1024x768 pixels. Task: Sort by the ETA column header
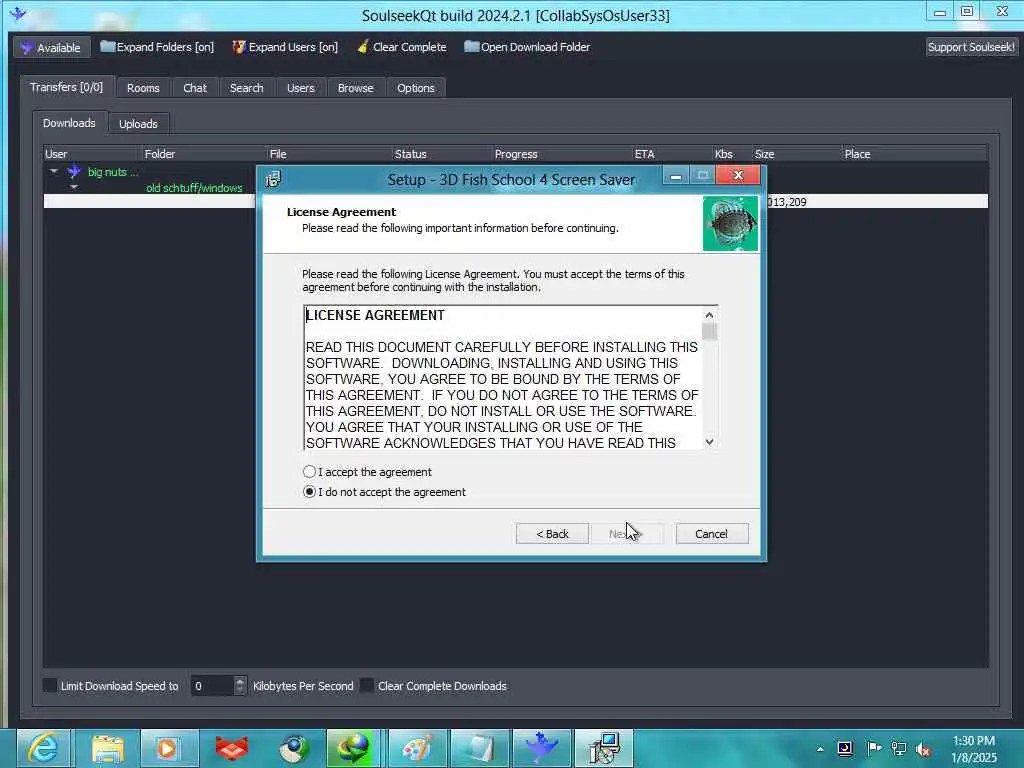(673, 154)
